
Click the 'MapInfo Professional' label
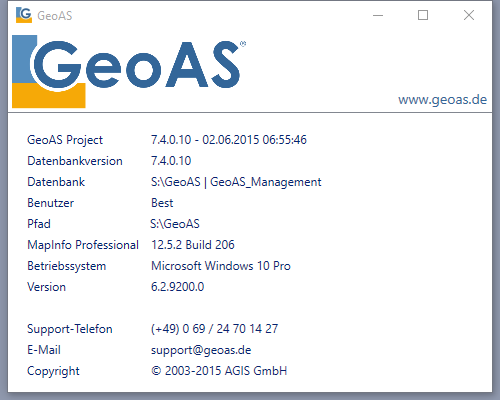tap(83, 245)
